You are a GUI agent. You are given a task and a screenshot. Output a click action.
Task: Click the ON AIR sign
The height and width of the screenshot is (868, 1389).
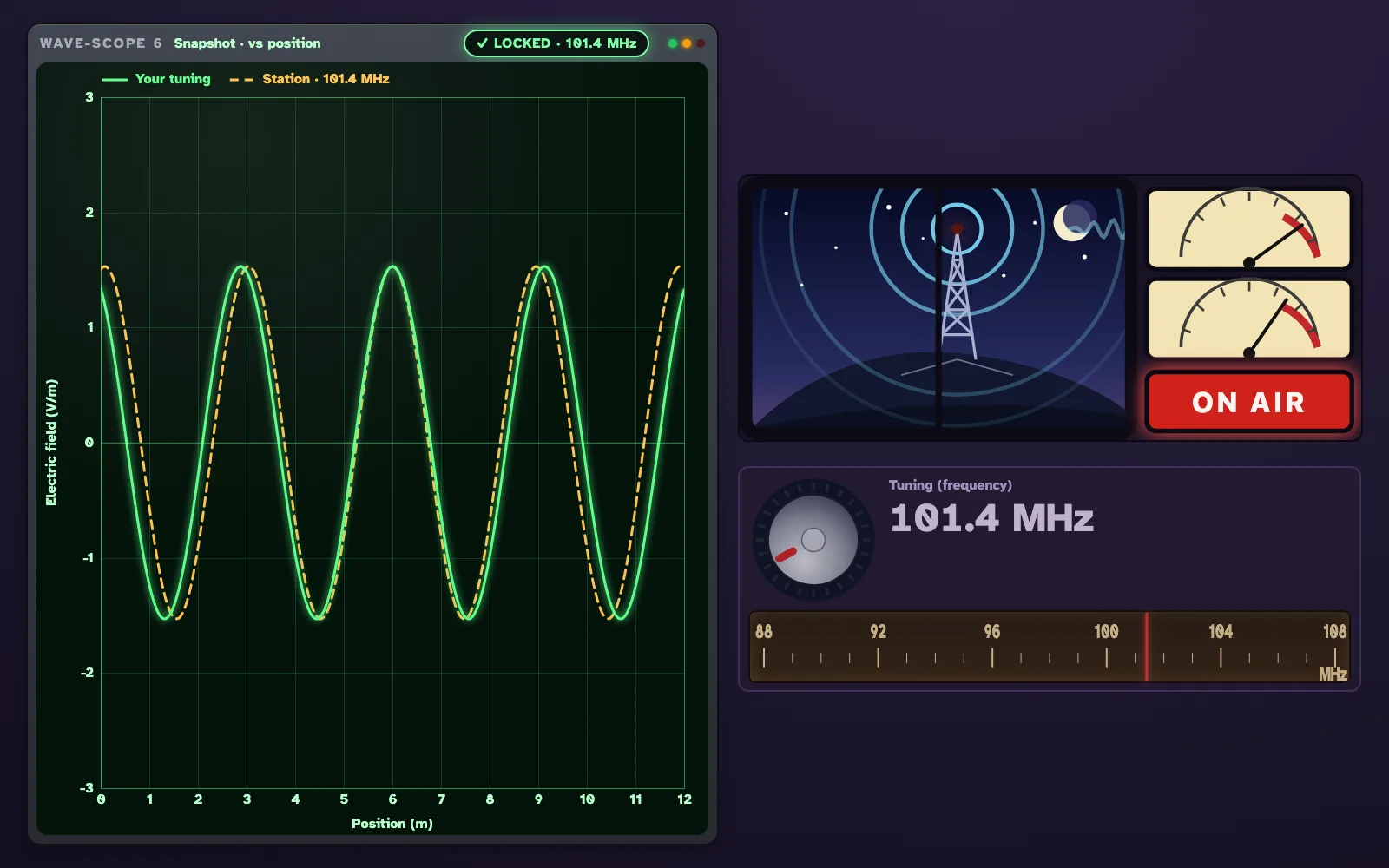pos(1248,402)
